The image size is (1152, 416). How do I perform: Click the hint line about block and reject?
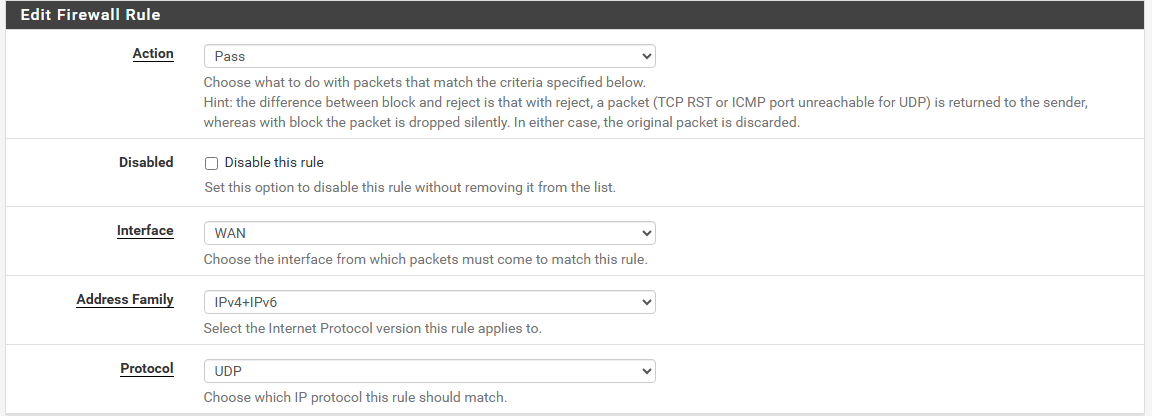[x=645, y=103]
